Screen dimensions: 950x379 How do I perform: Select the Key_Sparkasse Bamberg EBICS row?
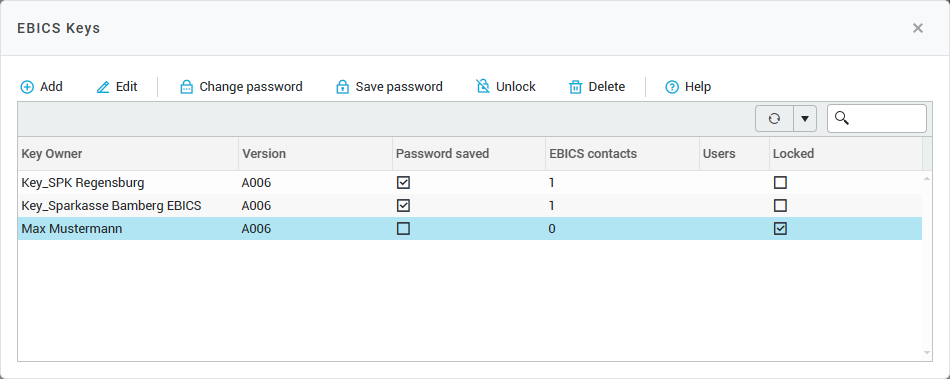470,206
